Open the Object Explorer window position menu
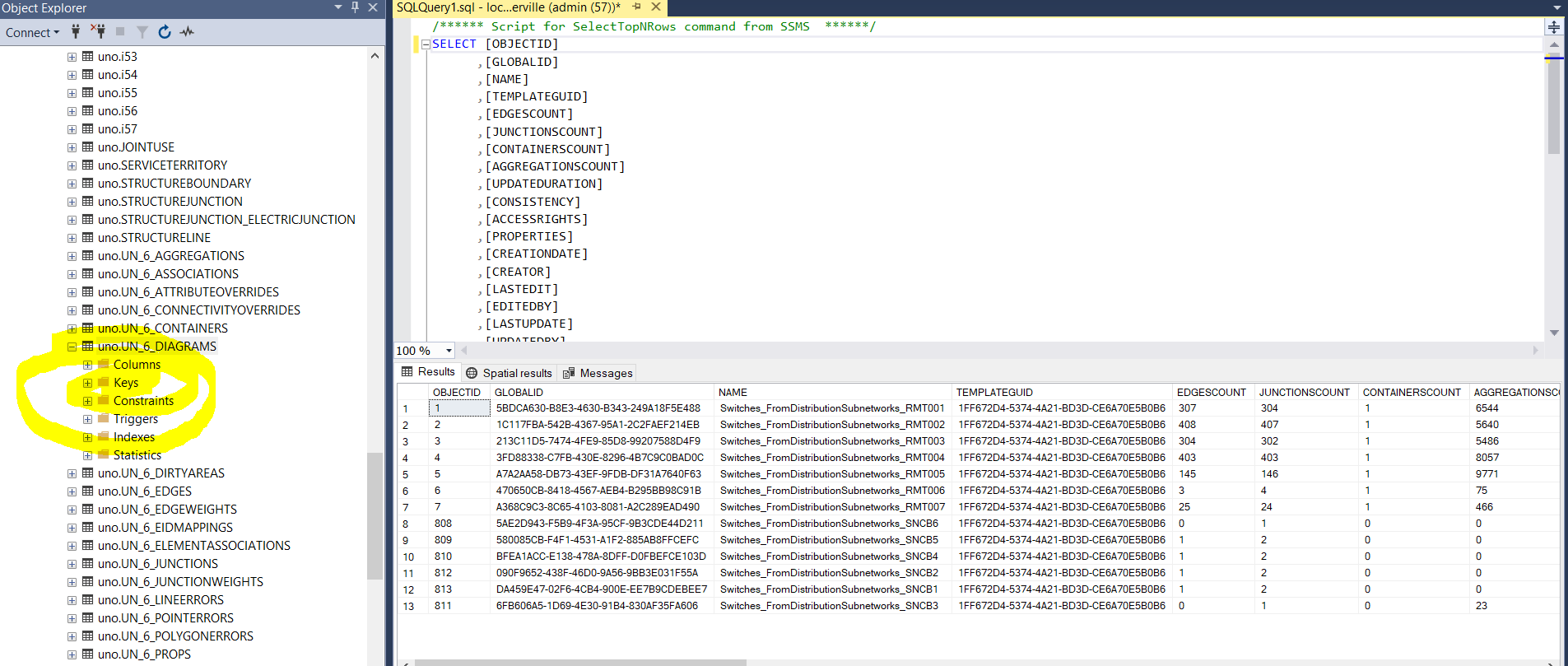1568x666 pixels. 338,7
